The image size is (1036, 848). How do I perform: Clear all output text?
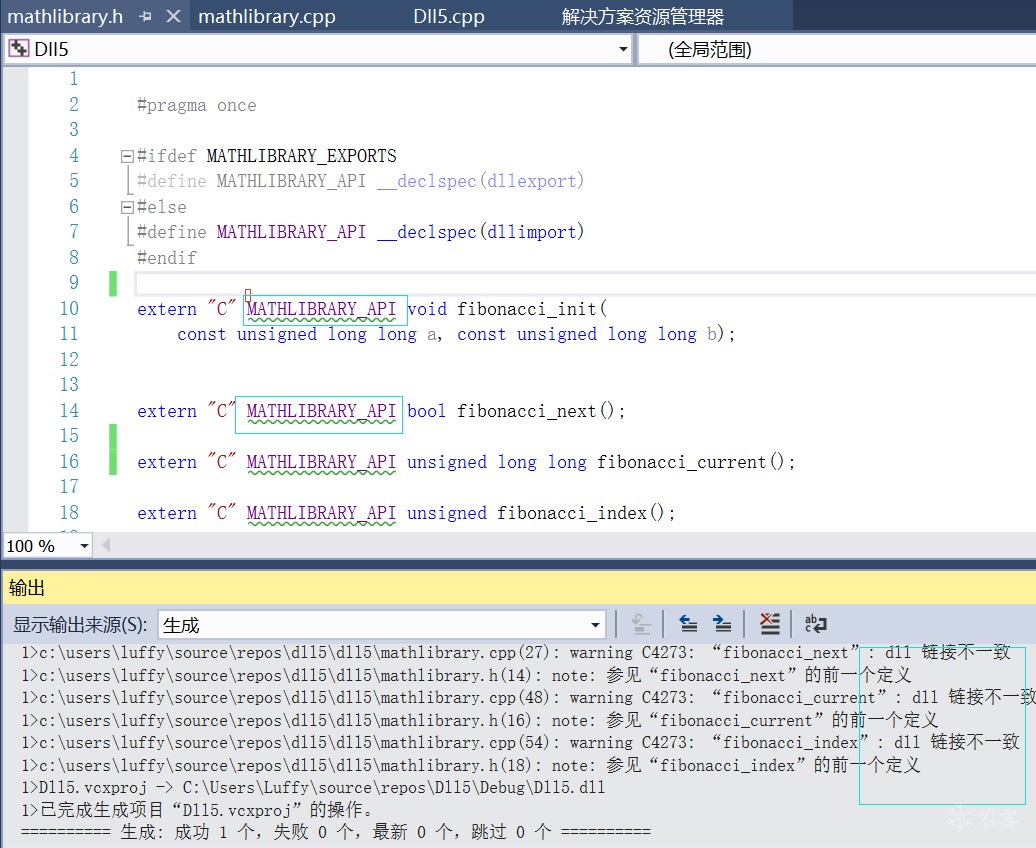point(769,624)
